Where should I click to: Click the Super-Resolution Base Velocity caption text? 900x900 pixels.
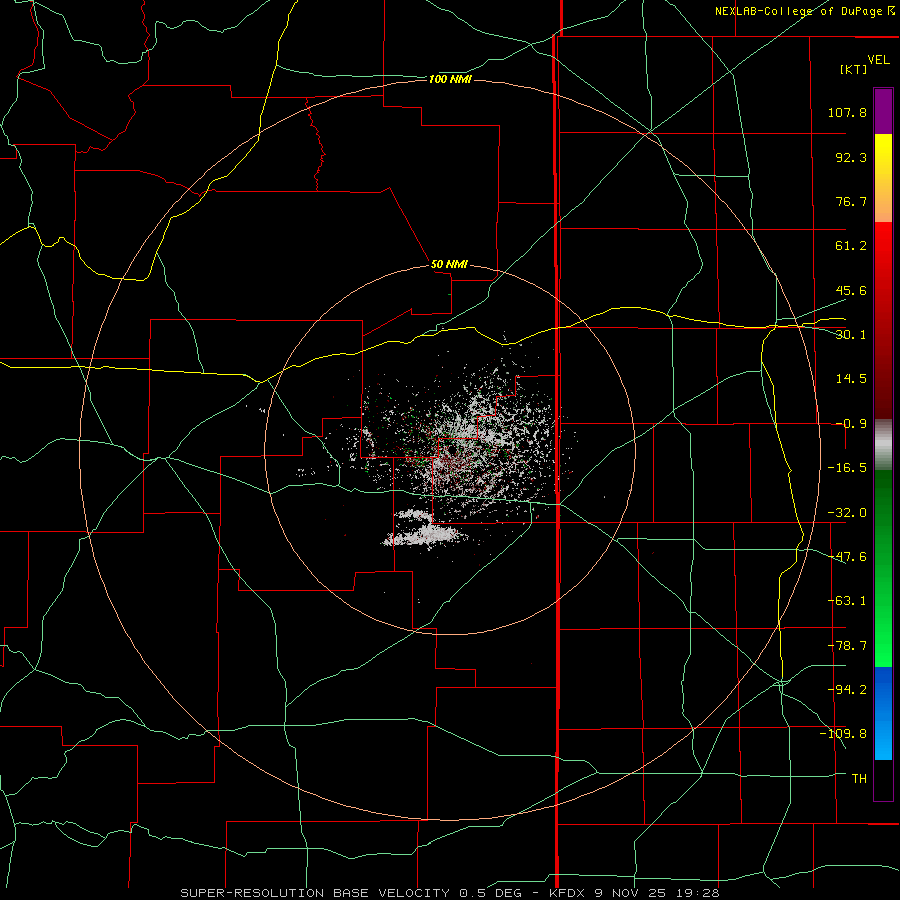click(450, 893)
